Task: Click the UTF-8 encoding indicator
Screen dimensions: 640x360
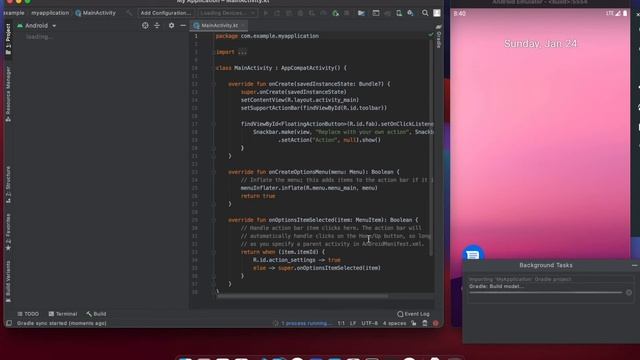Action: 369,323
